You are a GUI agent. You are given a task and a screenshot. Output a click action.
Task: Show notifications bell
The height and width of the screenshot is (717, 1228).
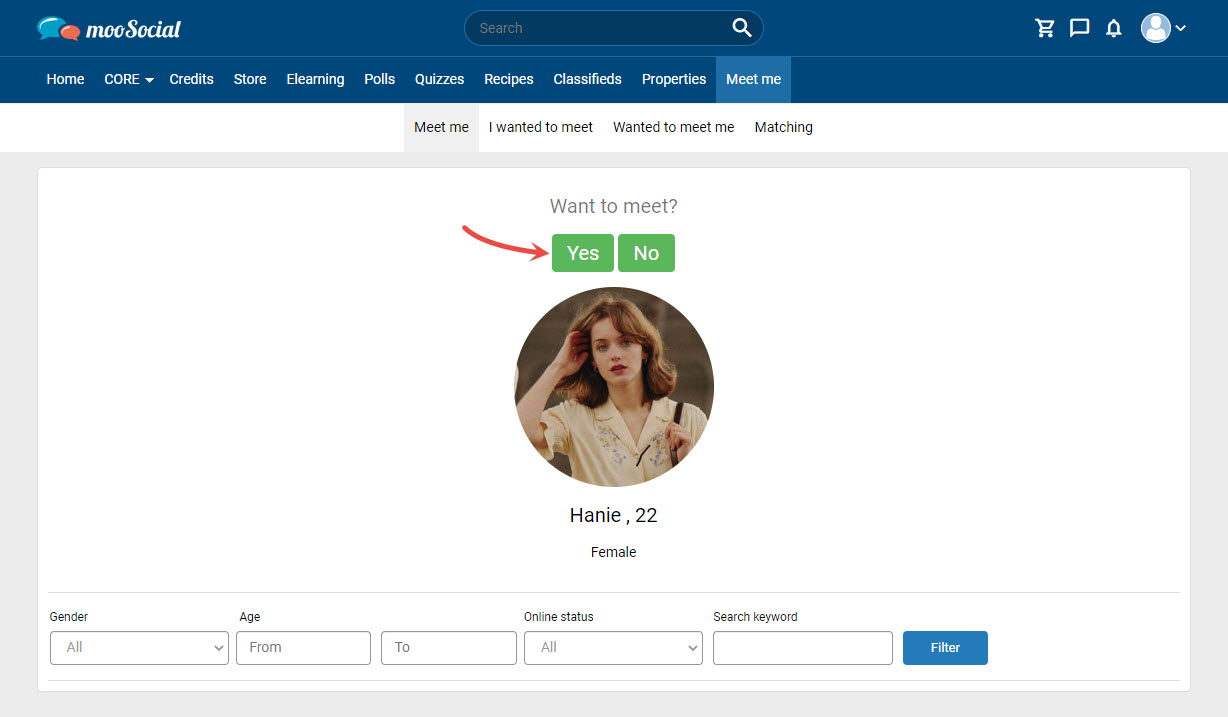click(1113, 28)
